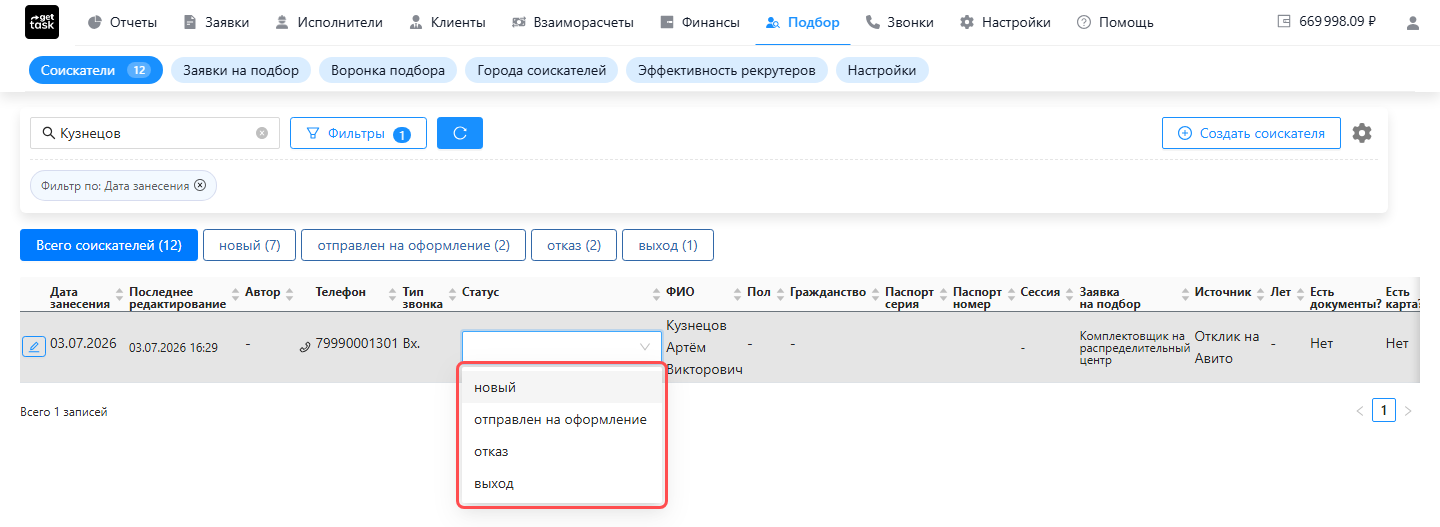Show Всего соискателей (12) status filter
Viewport: 1440px width, 527px height.
point(109,245)
